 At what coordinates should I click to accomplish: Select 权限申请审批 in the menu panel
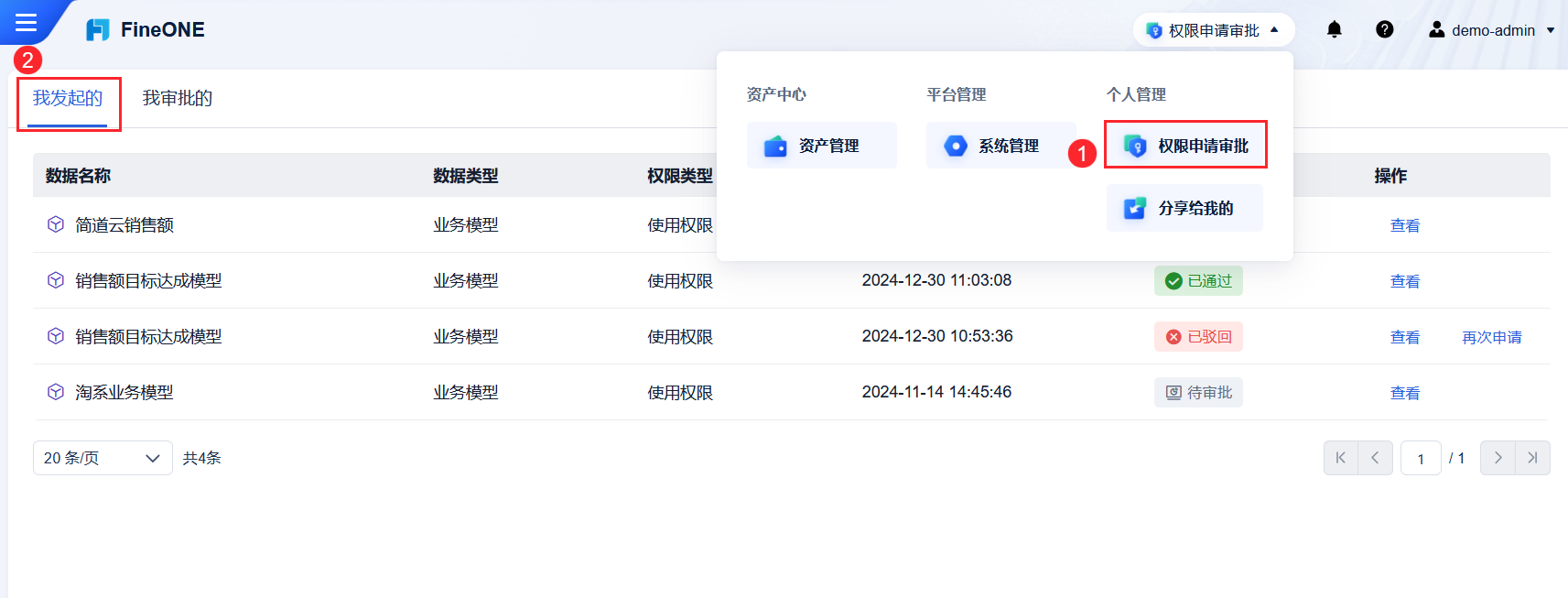[1185, 145]
